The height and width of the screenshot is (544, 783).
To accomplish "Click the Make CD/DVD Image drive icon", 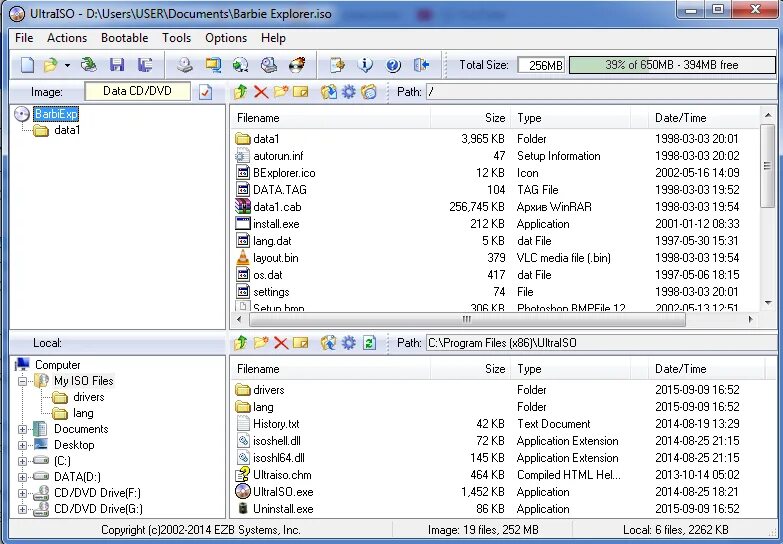I will click(185, 65).
